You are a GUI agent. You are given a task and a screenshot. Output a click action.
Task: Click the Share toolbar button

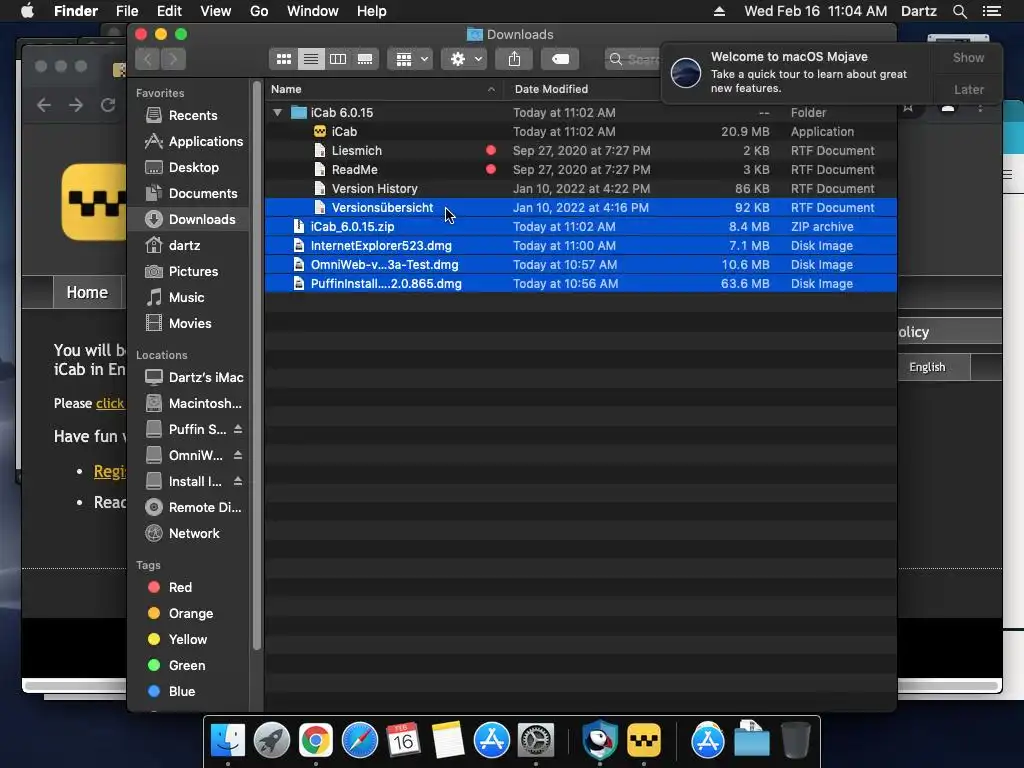coord(514,59)
